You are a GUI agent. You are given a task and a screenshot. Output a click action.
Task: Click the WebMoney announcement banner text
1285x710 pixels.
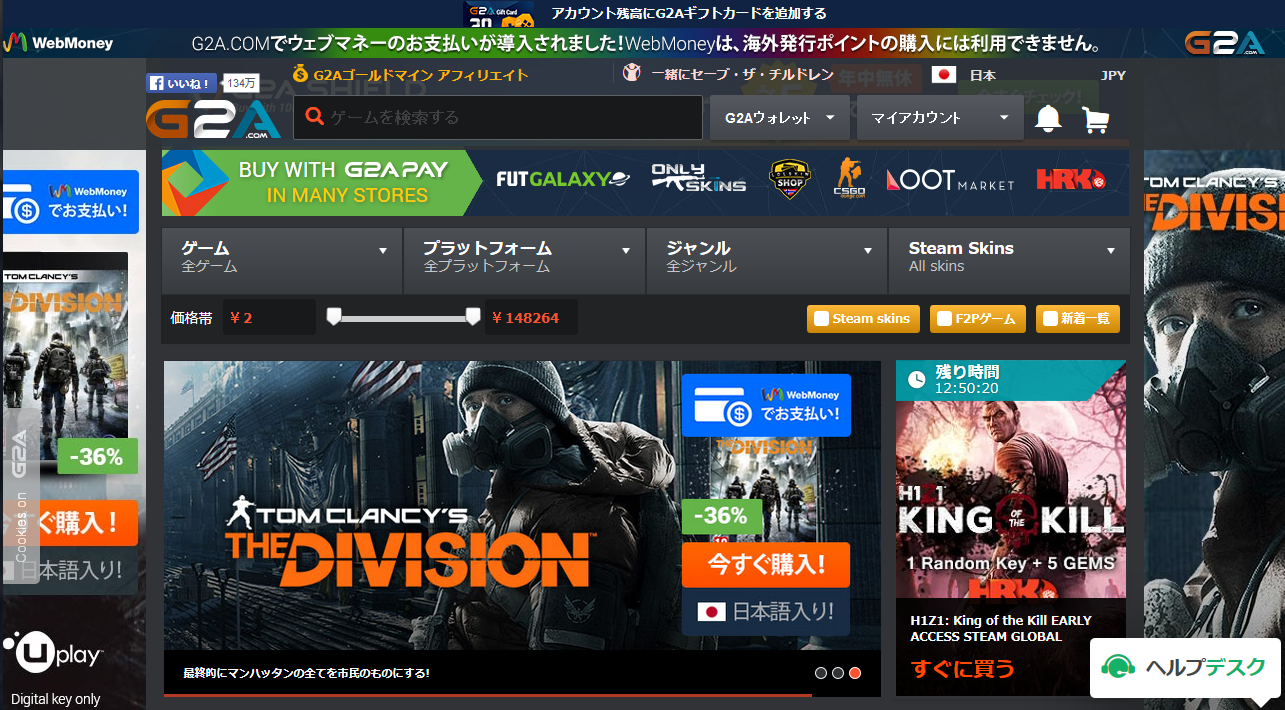pyautogui.click(x=647, y=44)
